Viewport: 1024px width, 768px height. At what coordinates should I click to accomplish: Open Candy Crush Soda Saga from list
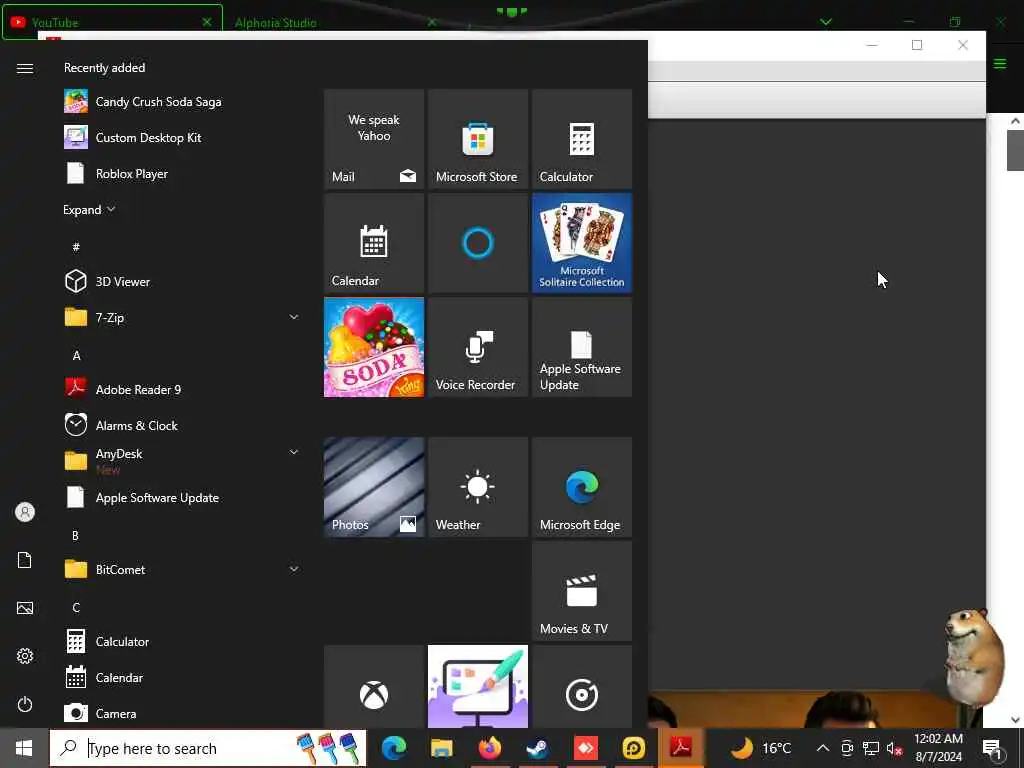[x=182, y=102]
